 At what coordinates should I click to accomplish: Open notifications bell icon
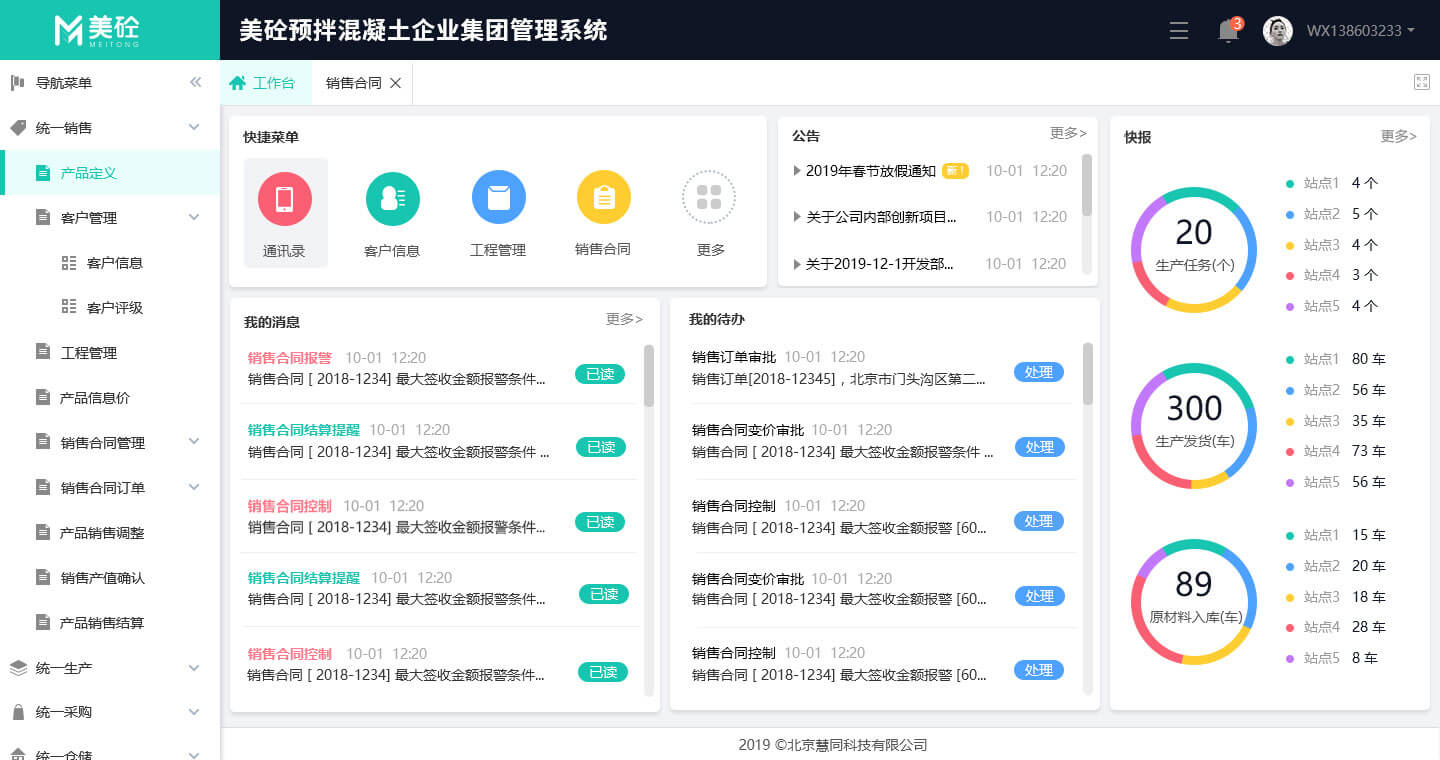click(x=1228, y=31)
